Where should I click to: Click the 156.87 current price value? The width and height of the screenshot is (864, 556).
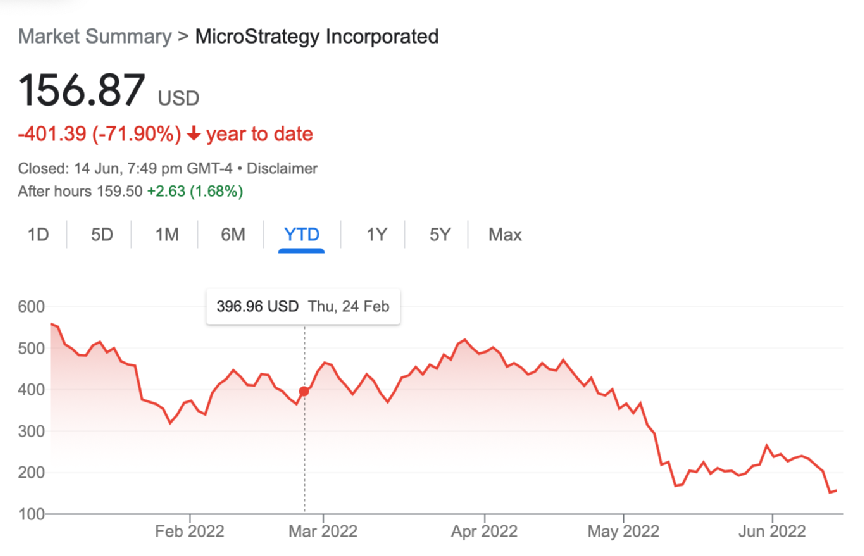82,92
